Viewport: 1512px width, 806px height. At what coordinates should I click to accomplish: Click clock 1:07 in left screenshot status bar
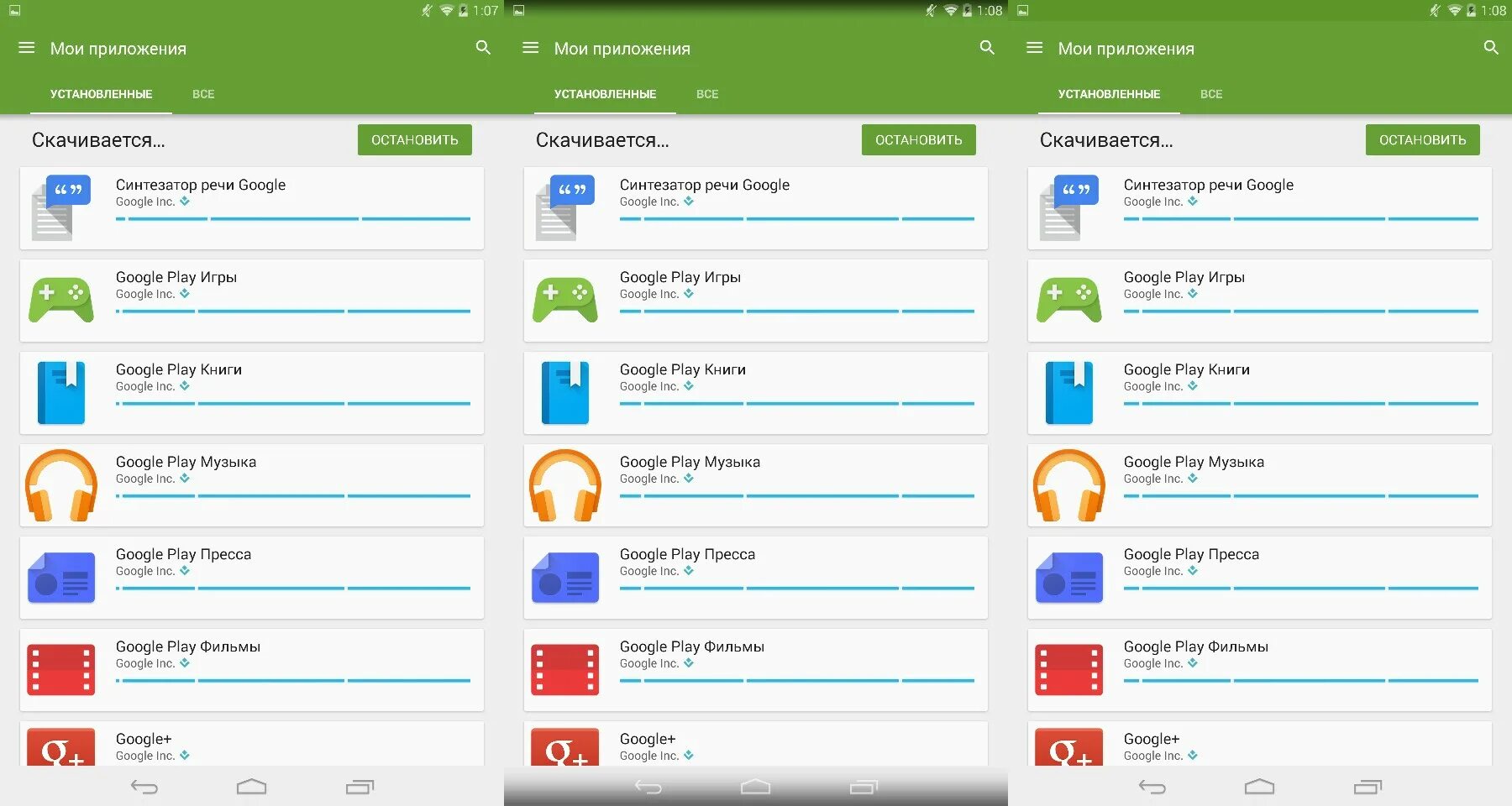coord(486,11)
